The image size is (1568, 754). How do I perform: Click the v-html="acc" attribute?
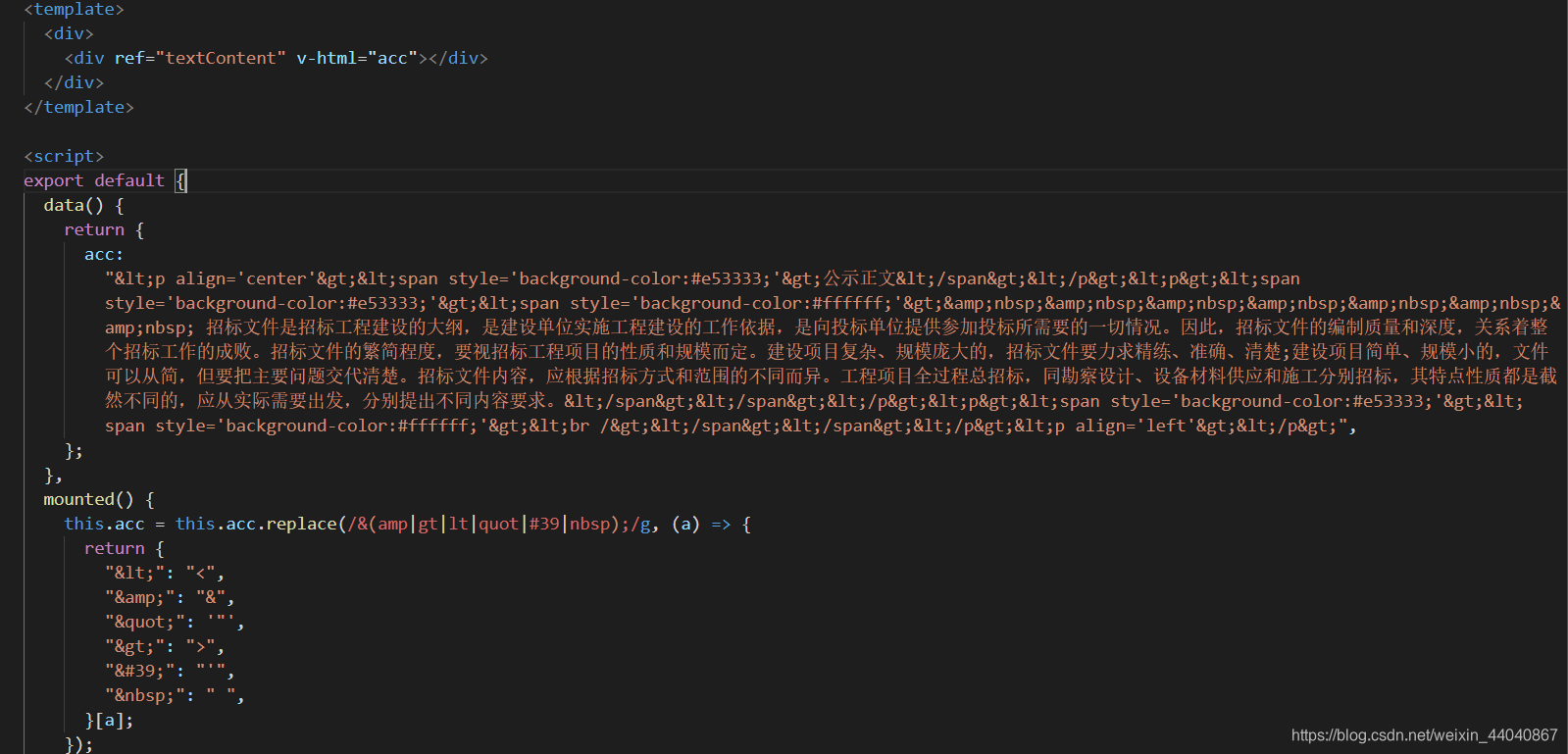click(357, 58)
